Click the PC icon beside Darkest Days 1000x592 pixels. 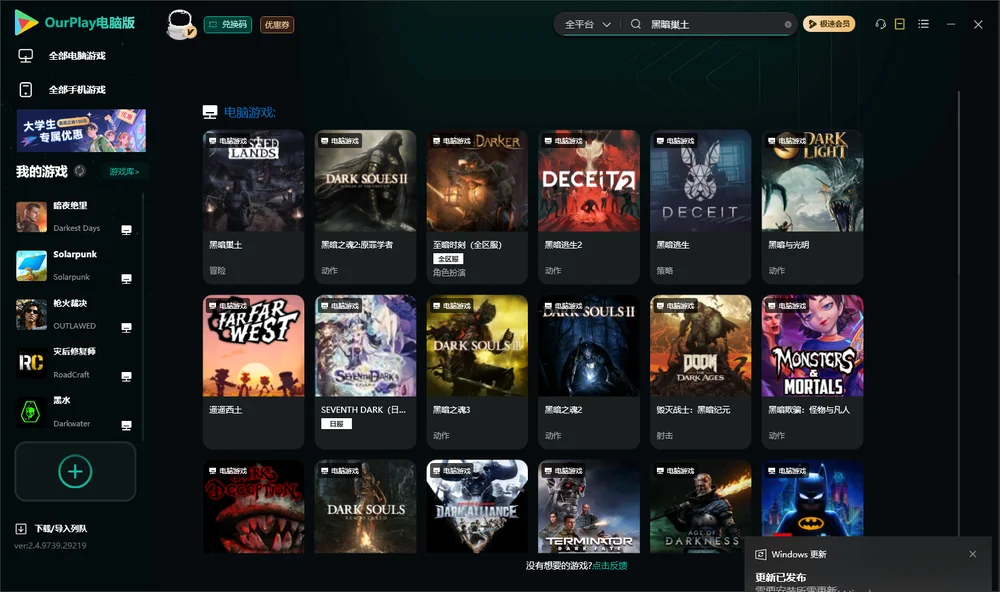[x=126, y=230]
